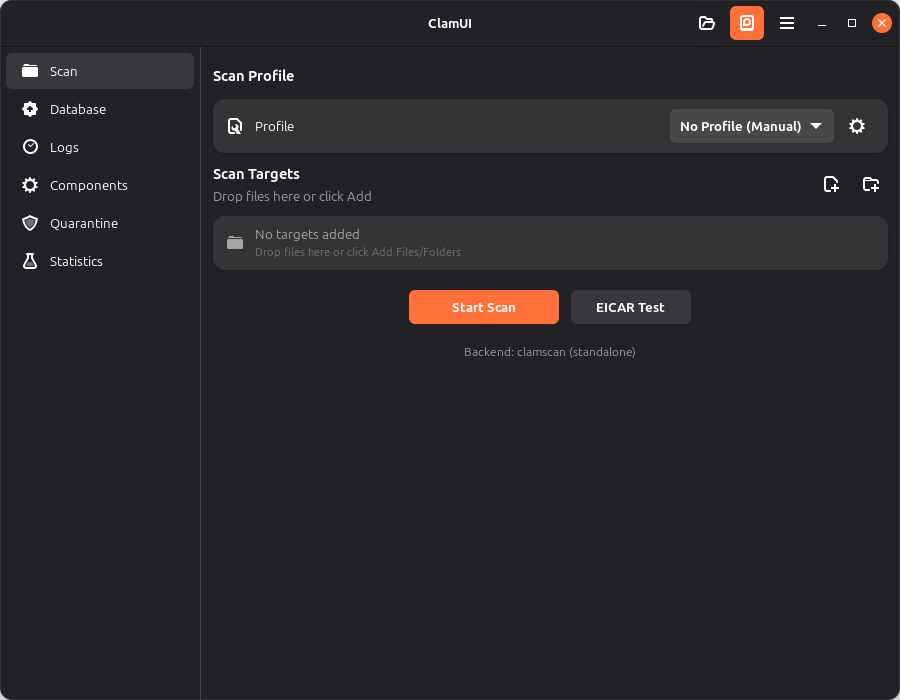This screenshot has width=900, height=700.
Task: Open the profile settings gear
Action: [857, 126]
